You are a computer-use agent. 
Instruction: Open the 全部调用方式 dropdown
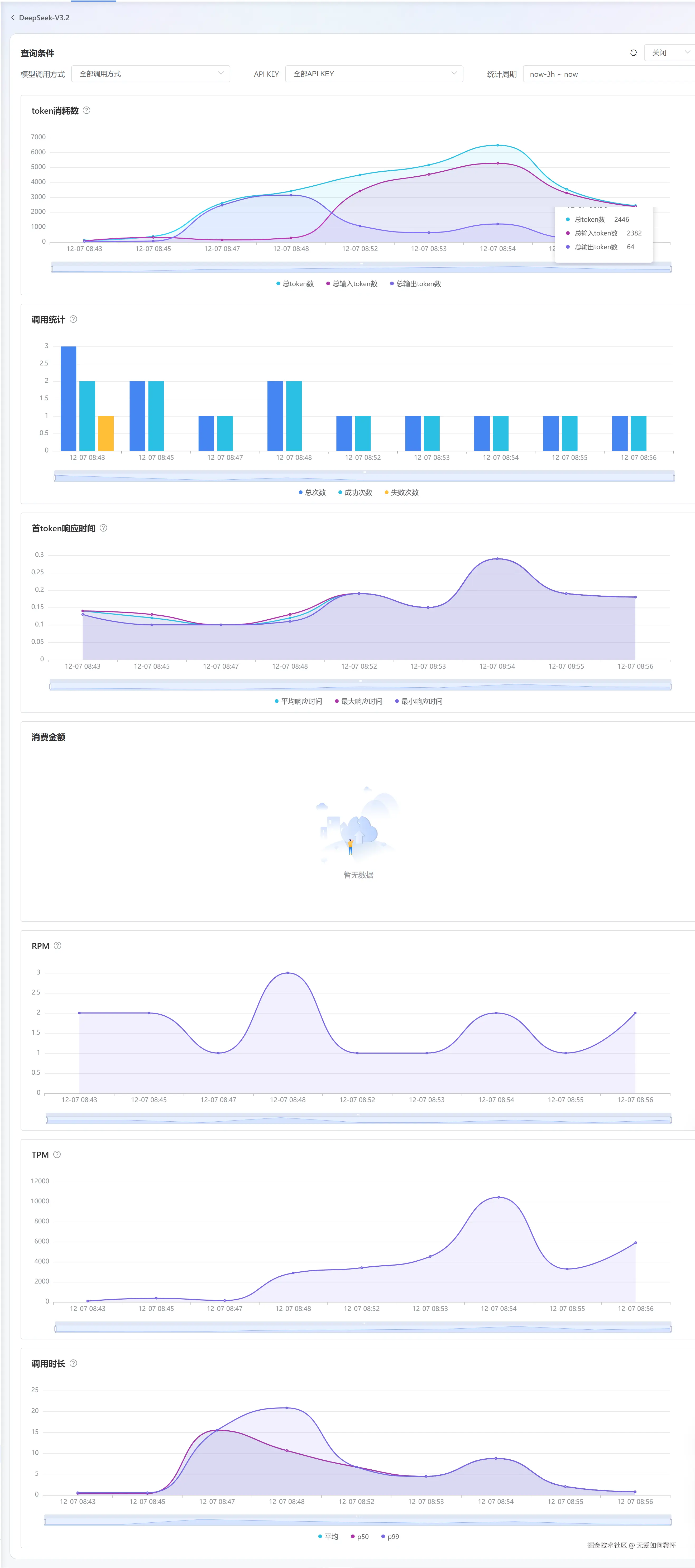150,74
